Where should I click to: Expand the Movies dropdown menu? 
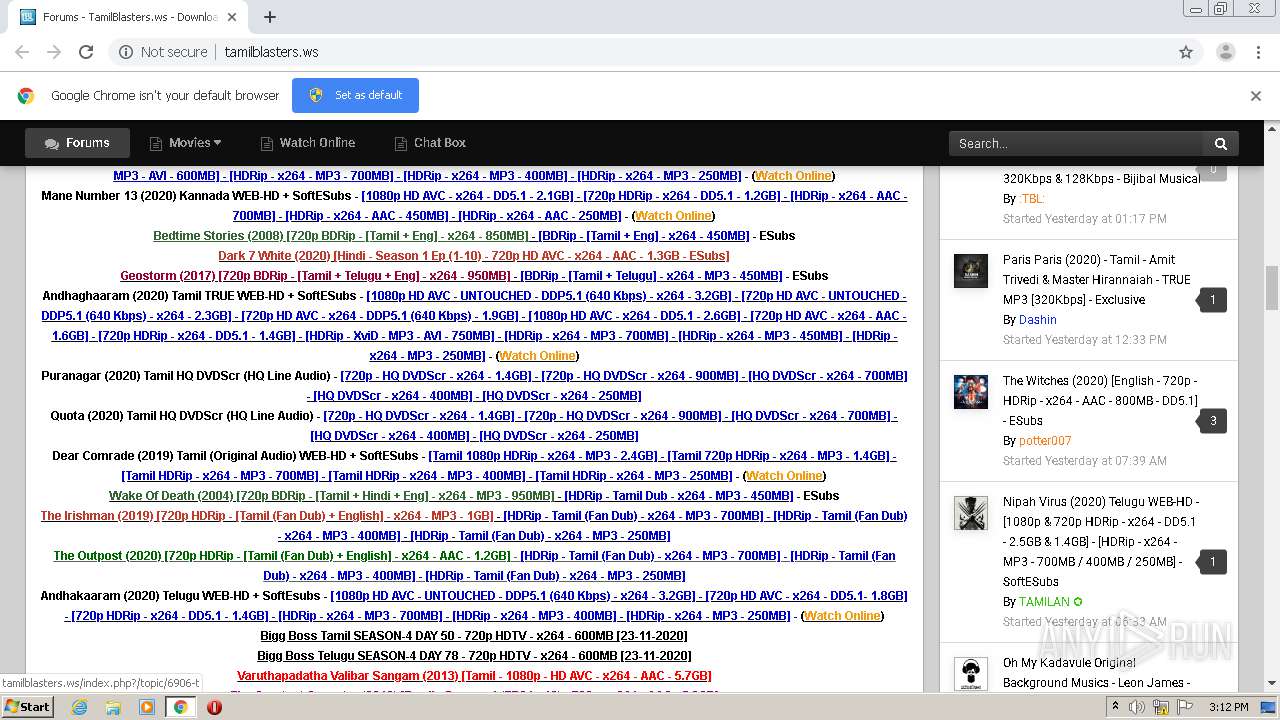click(x=186, y=143)
